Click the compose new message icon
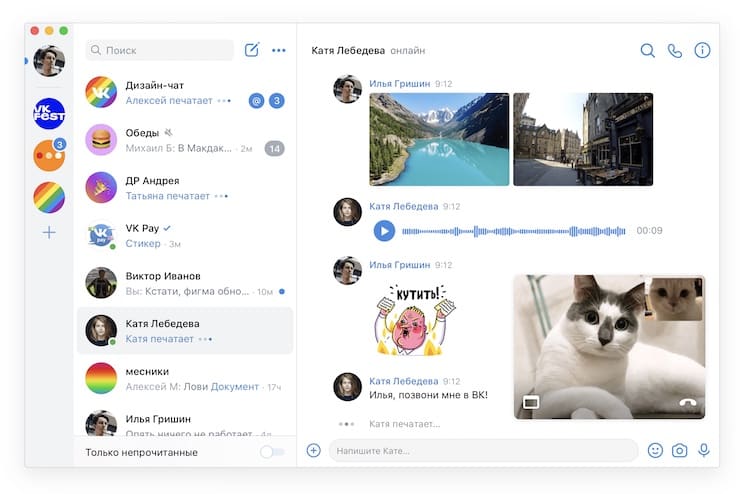The width and height of the screenshot is (740, 494). pos(252,50)
